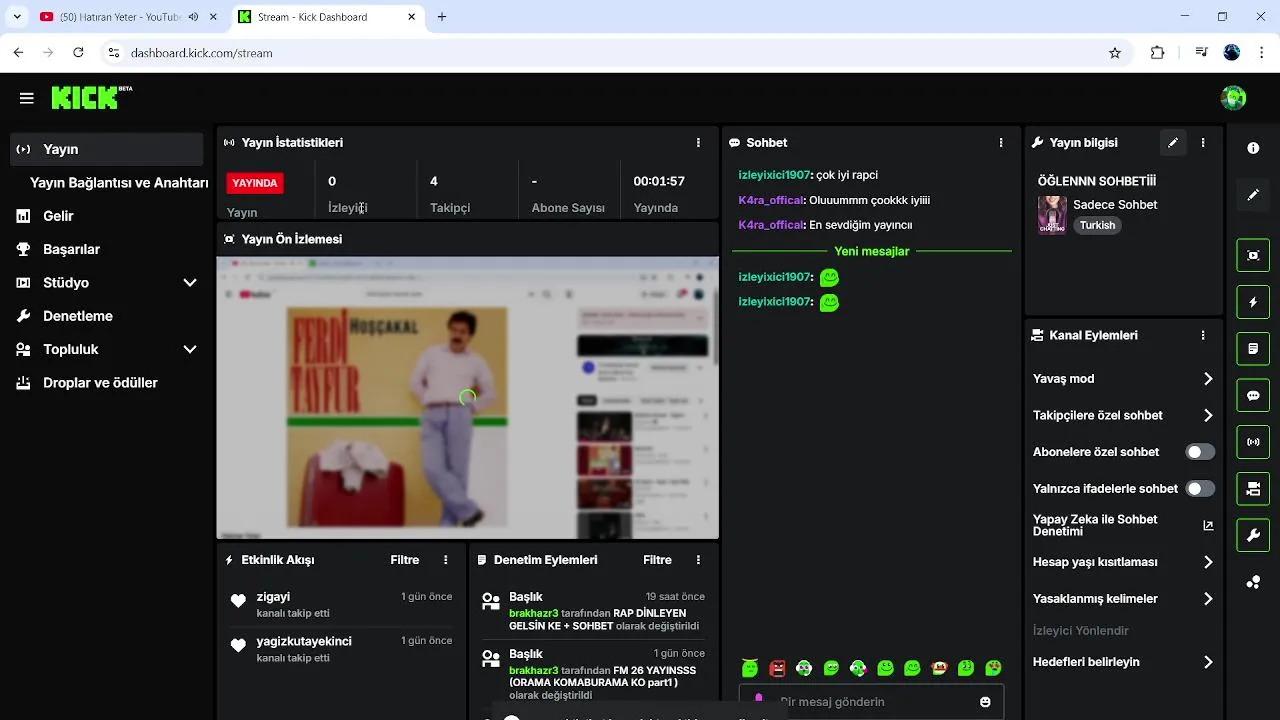Toggle the channel actions icon in right sidebar
This screenshot has height=720, width=1280.
coord(1253,489)
